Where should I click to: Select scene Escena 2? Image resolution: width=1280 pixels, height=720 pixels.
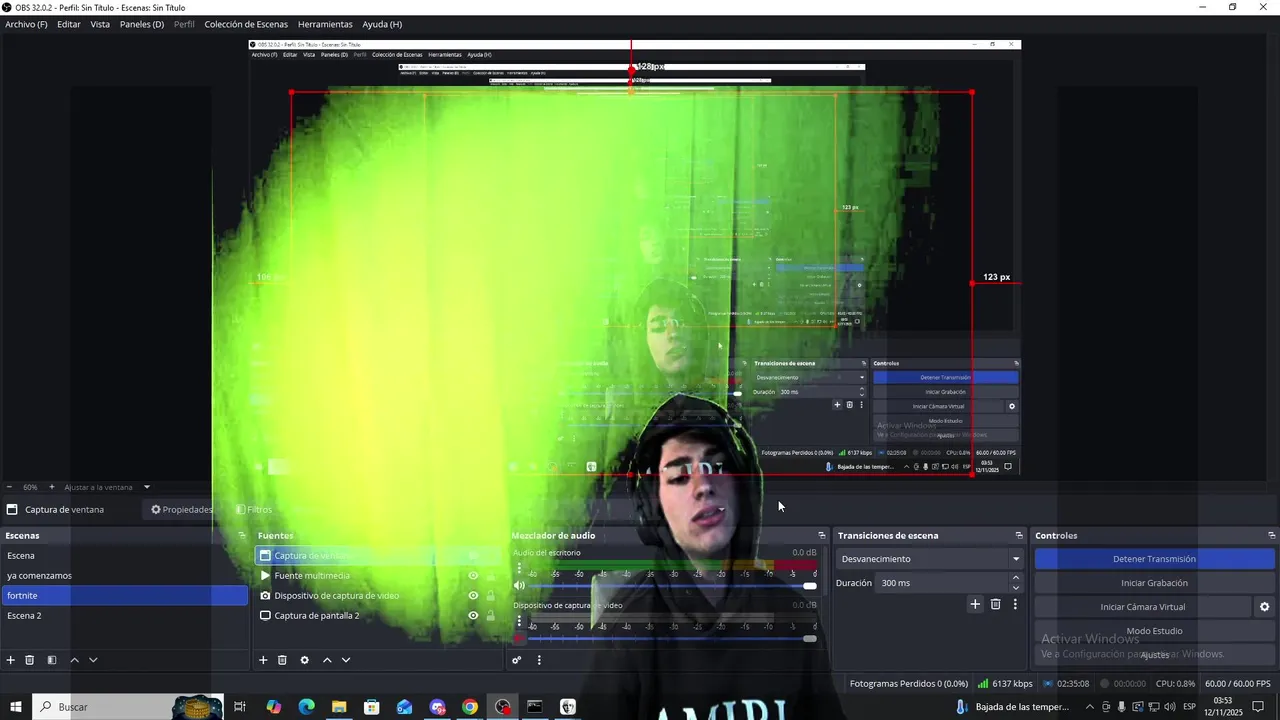pos(124,616)
